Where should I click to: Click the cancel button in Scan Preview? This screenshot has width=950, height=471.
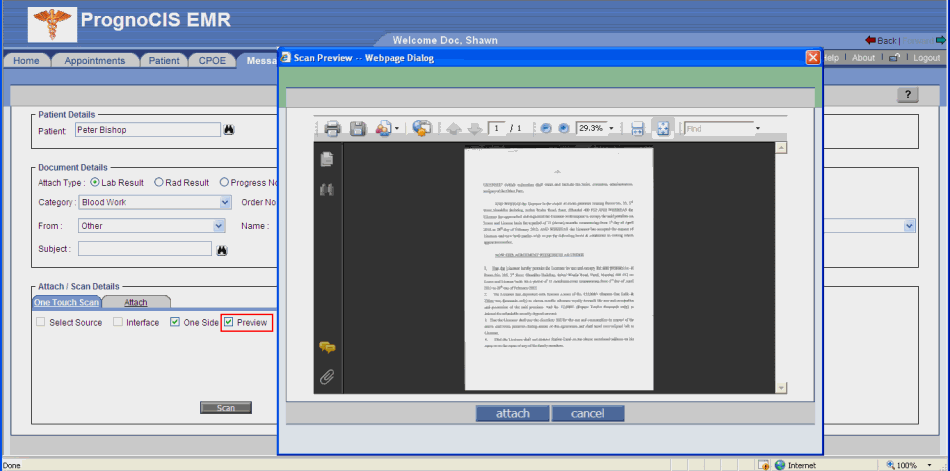coord(588,413)
